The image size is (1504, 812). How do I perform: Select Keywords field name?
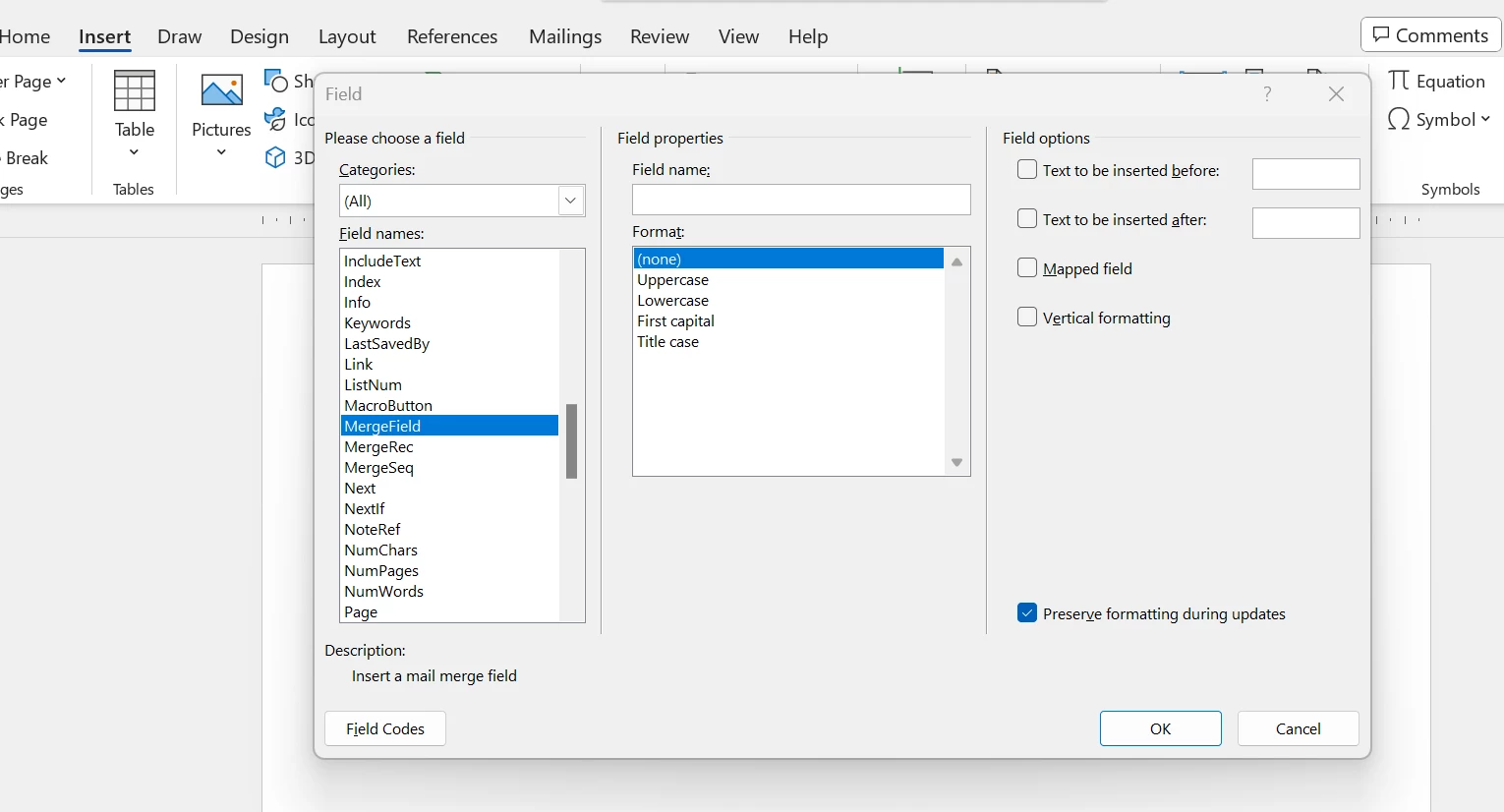449,322
